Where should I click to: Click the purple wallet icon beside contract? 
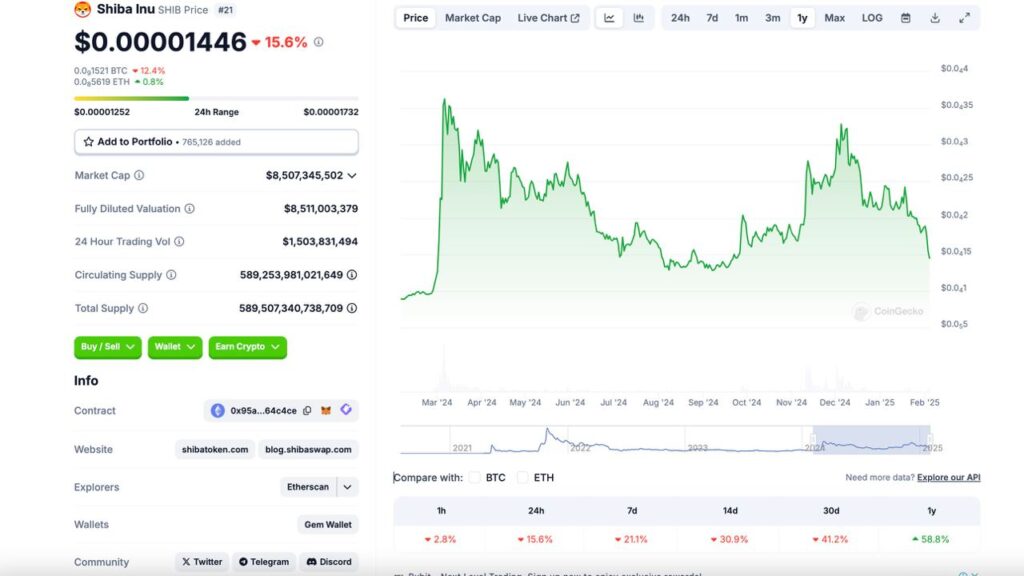click(346, 409)
